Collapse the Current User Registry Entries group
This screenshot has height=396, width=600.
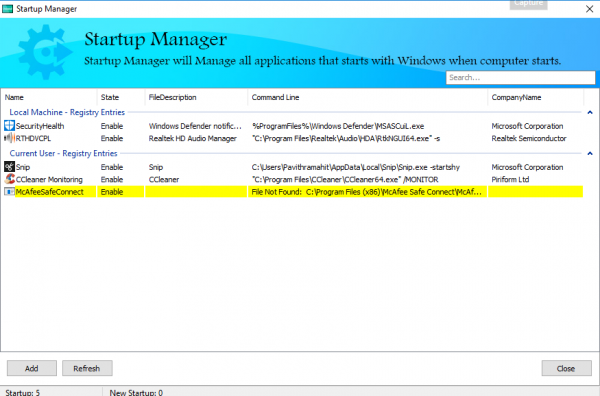point(590,153)
